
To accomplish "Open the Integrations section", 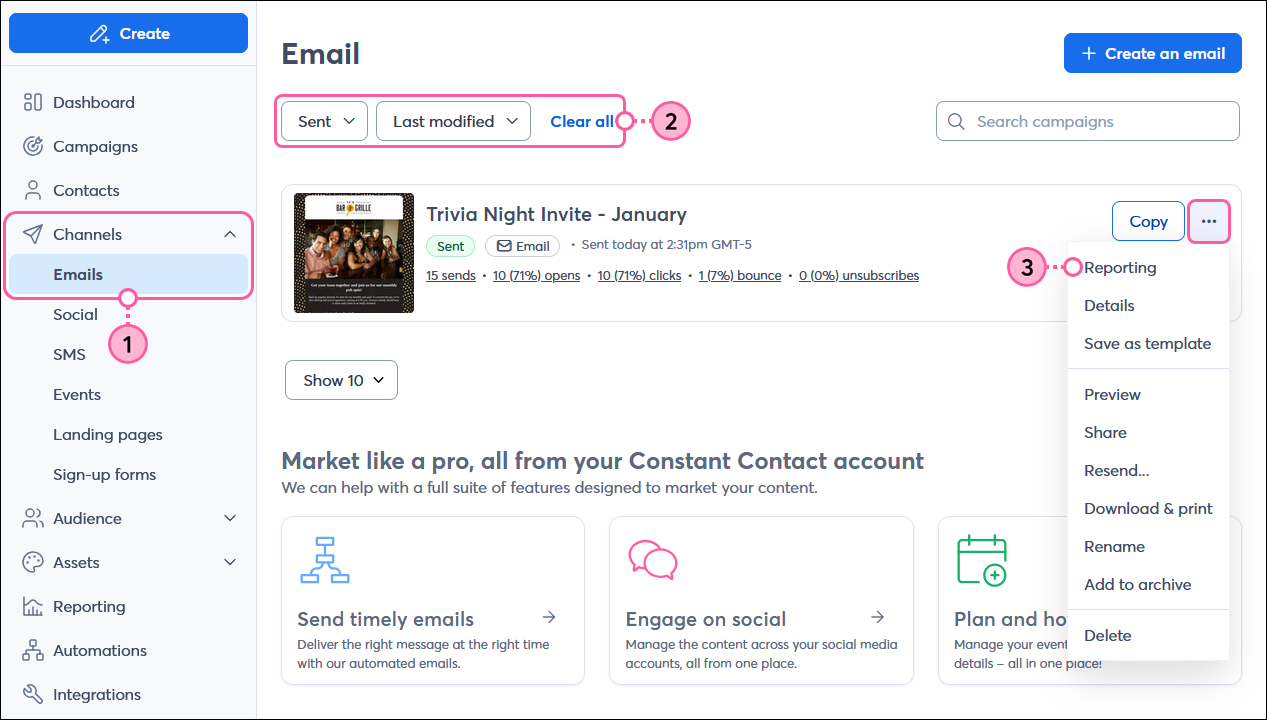I will [95, 694].
